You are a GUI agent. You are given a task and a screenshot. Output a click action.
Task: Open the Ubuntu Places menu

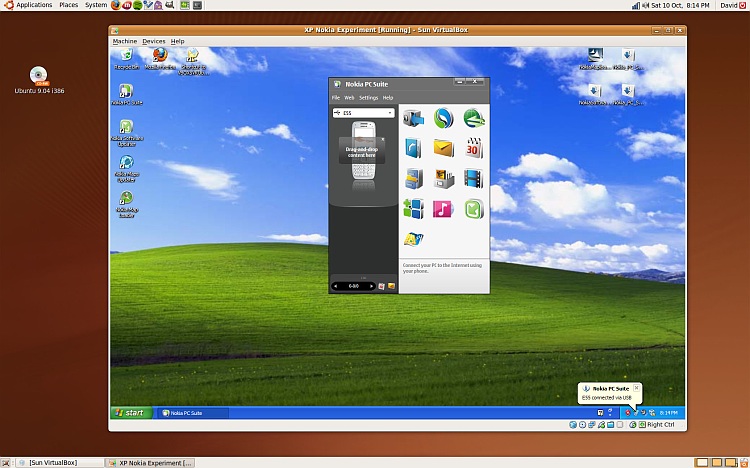click(x=68, y=5)
